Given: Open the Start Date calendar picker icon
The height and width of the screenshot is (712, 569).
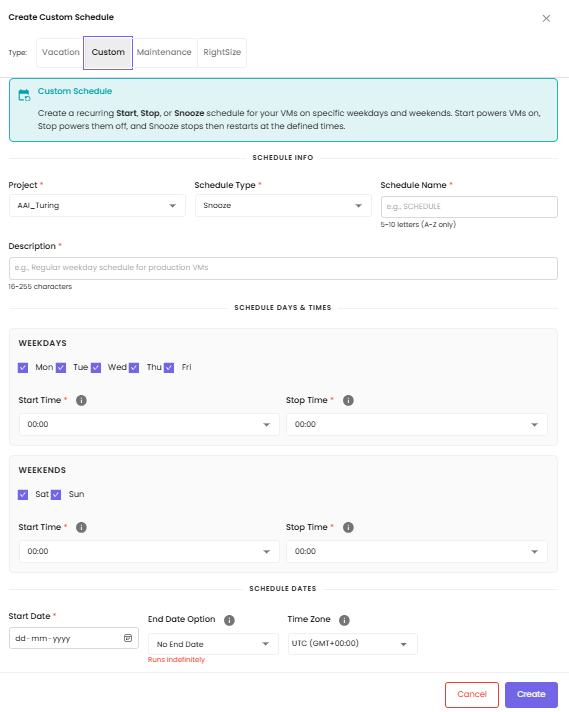Looking at the screenshot, I should tap(128, 638).
